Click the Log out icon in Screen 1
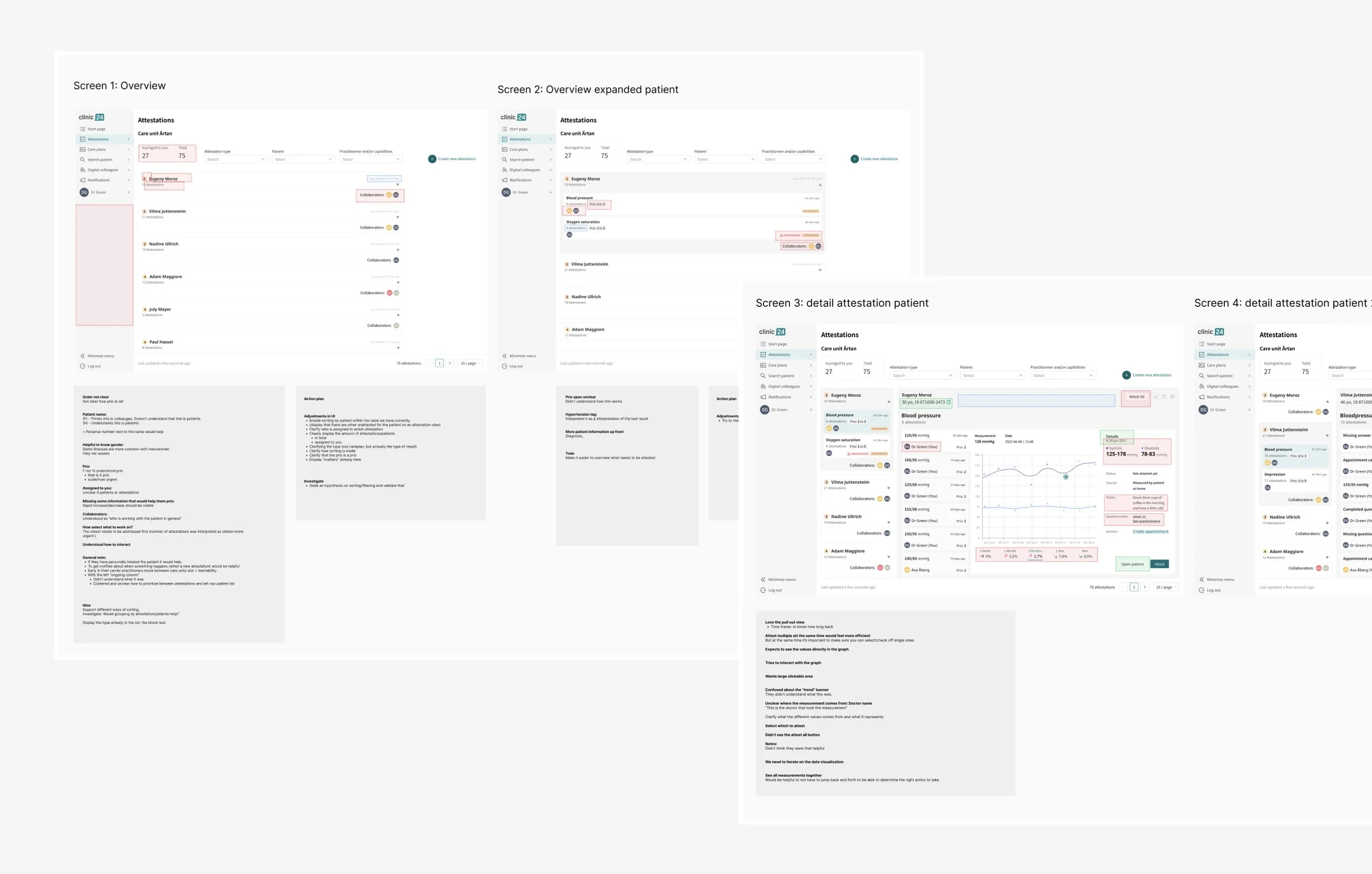This screenshot has width=1372, height=874. (83, 366)
